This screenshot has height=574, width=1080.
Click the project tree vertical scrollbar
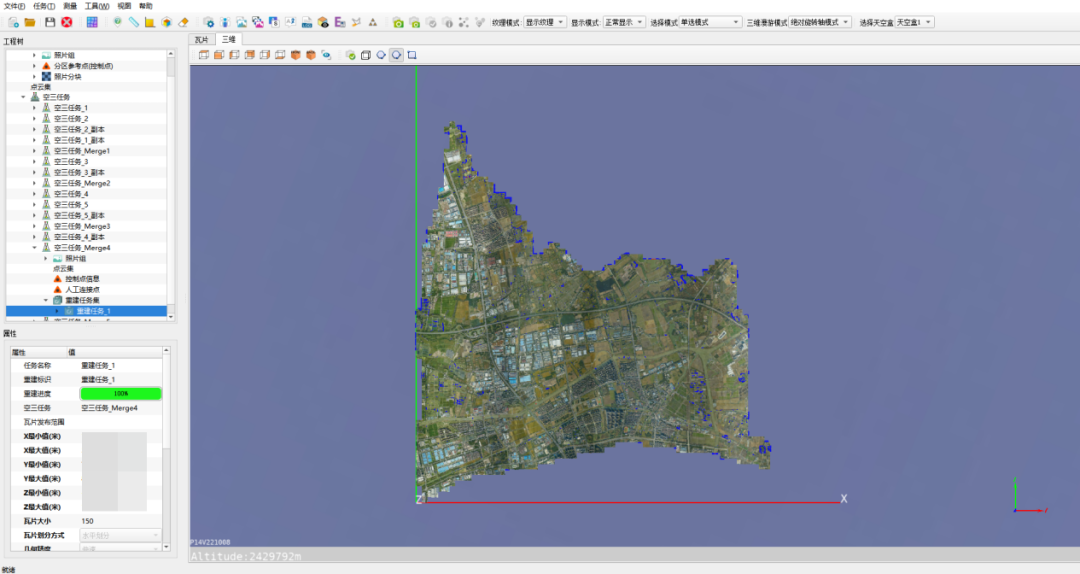click(171, 185)
